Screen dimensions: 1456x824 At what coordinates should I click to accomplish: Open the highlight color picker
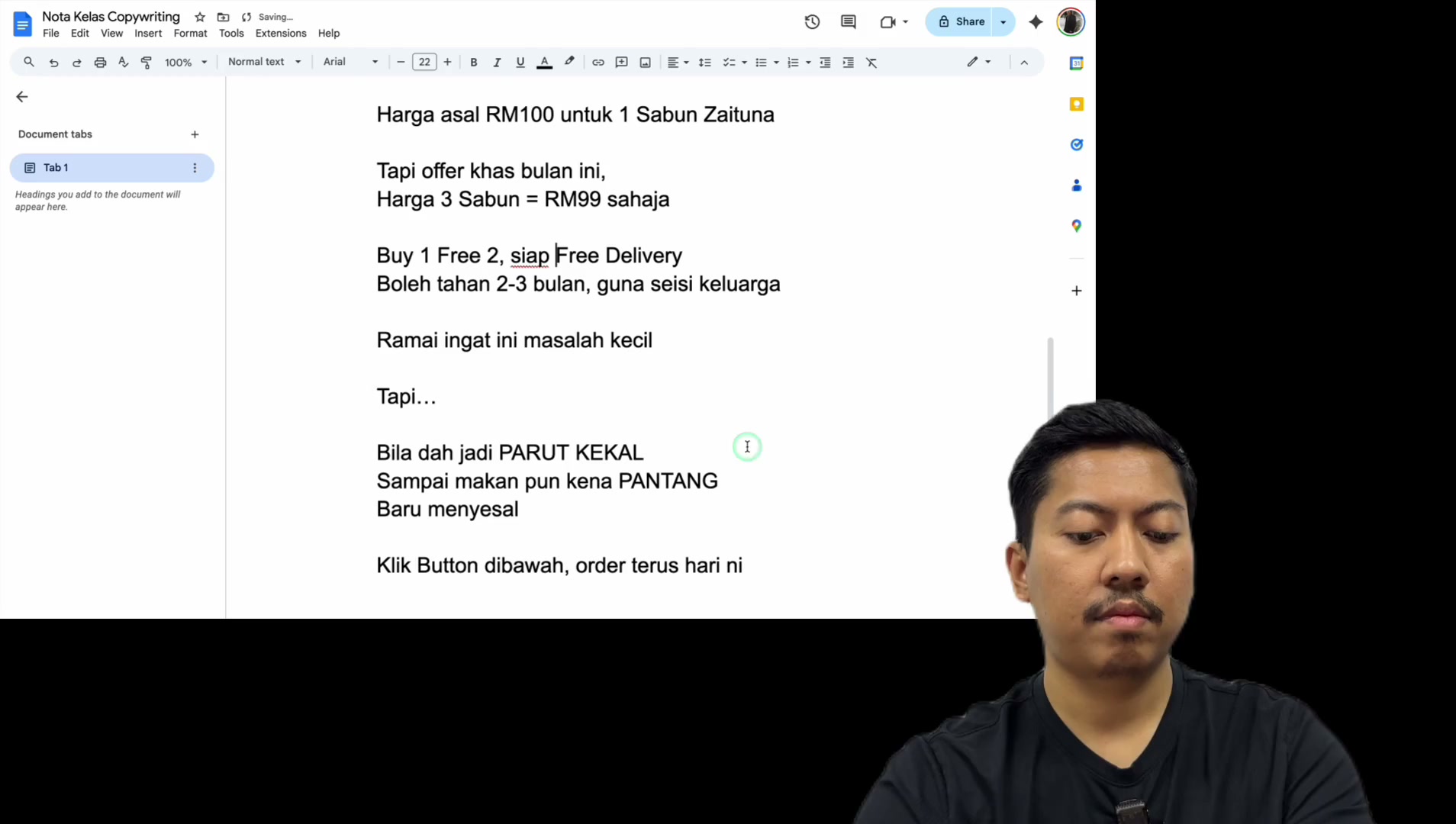click(569, 63)
